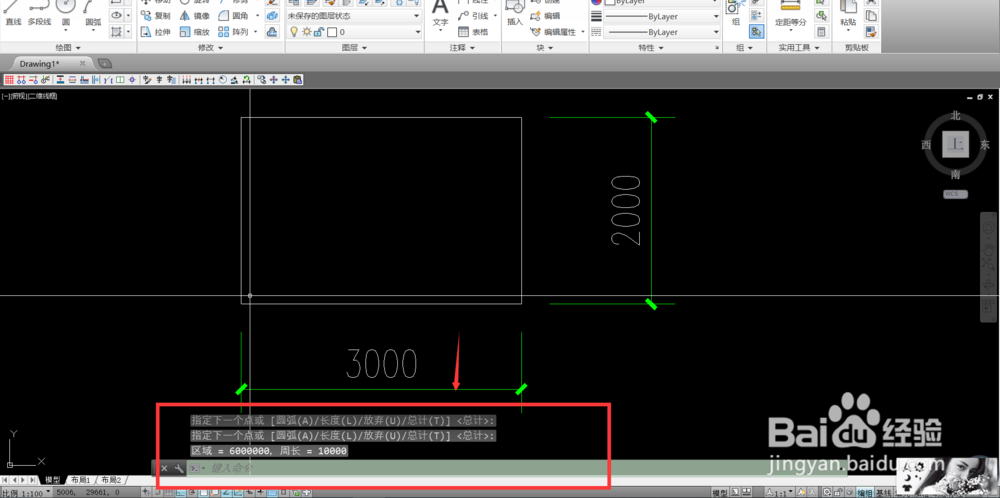Viewport: 1000px width, 498px height.
Task: Click the new drawing tab plus icon
Action: 105,63
